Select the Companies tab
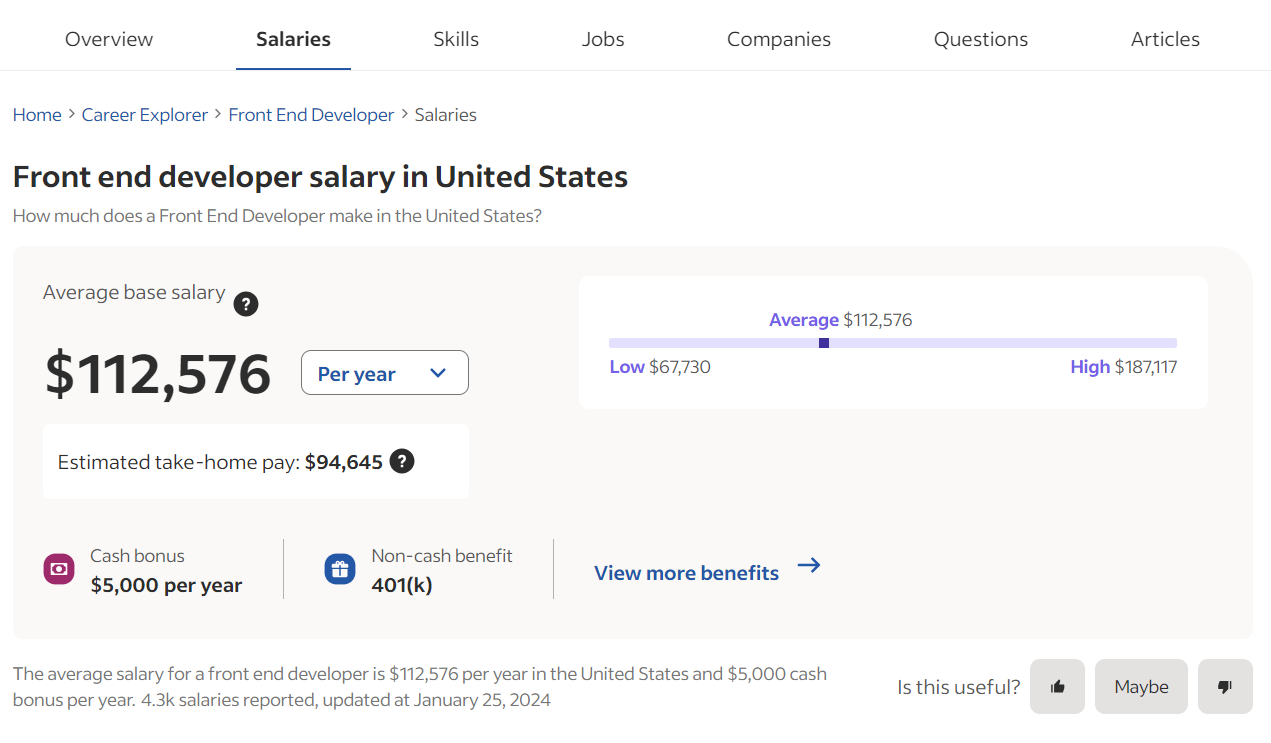The image size is (1271, 743). pyautogui.click(x=779, y=39)
